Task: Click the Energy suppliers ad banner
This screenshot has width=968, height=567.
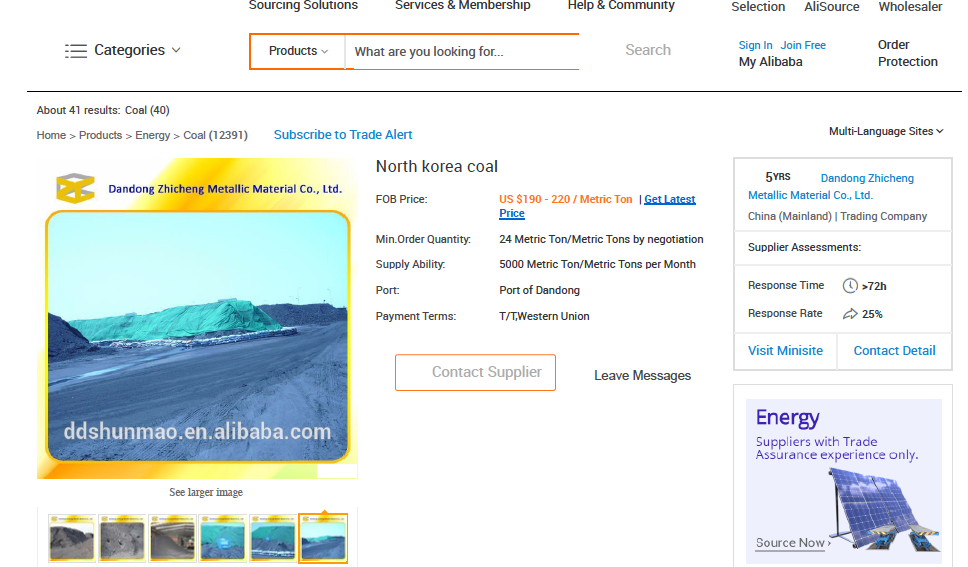Action: coord(843,481)
